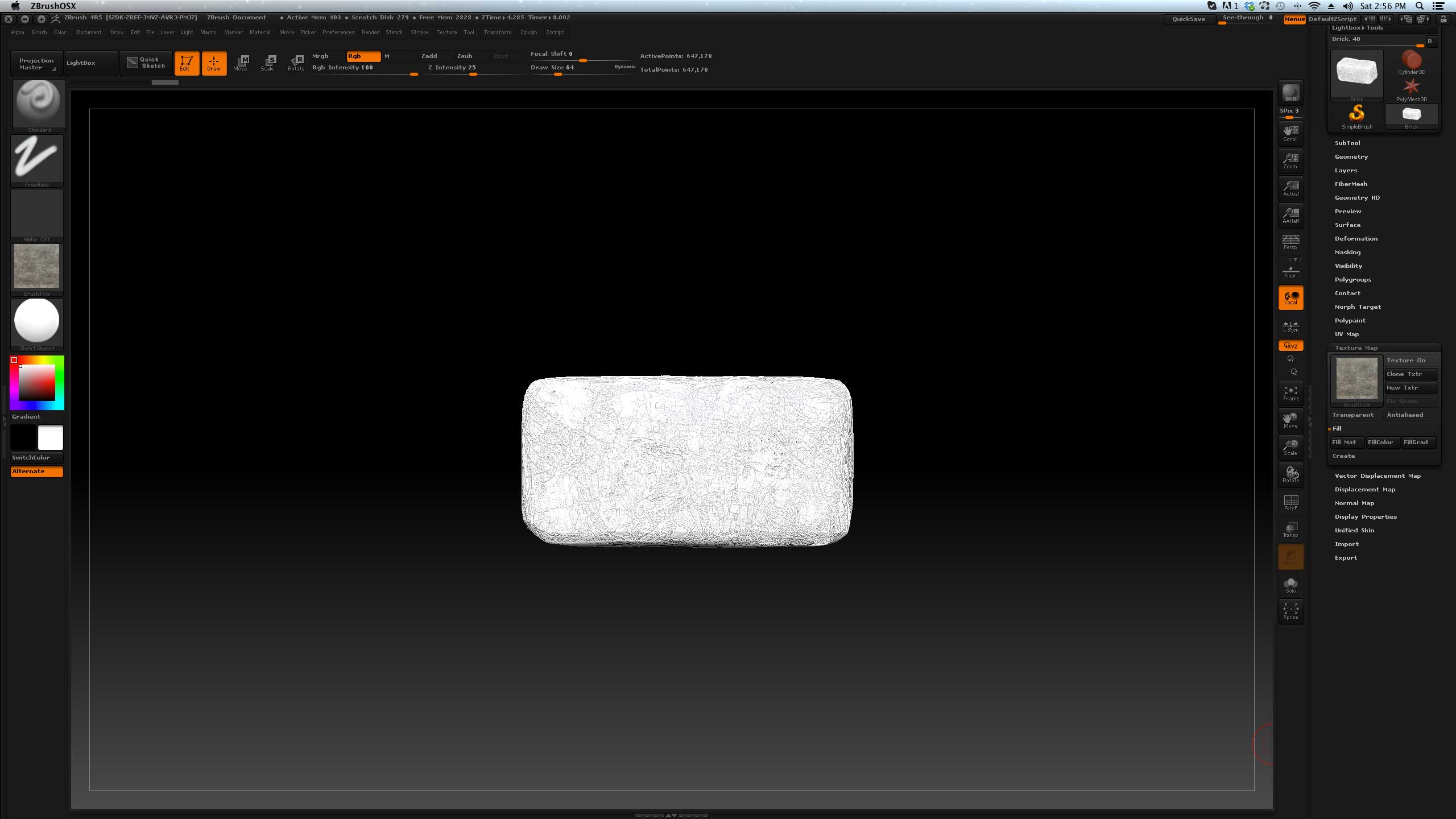Expand the SubTool palette section
This screenshot has width=1456, height=819.
tap(1347, 143)
